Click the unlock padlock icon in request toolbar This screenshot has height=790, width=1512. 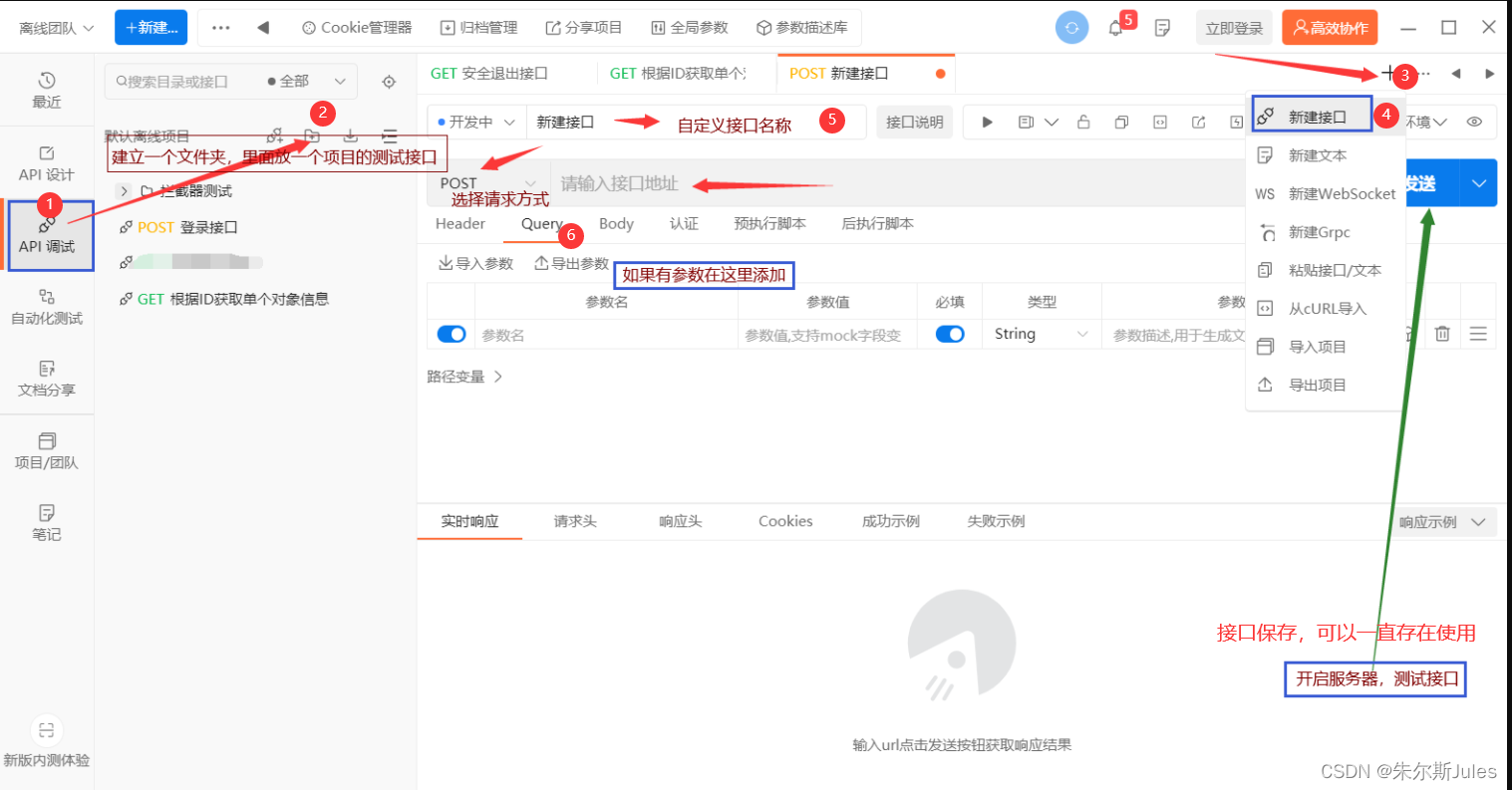coord(1083,123)
